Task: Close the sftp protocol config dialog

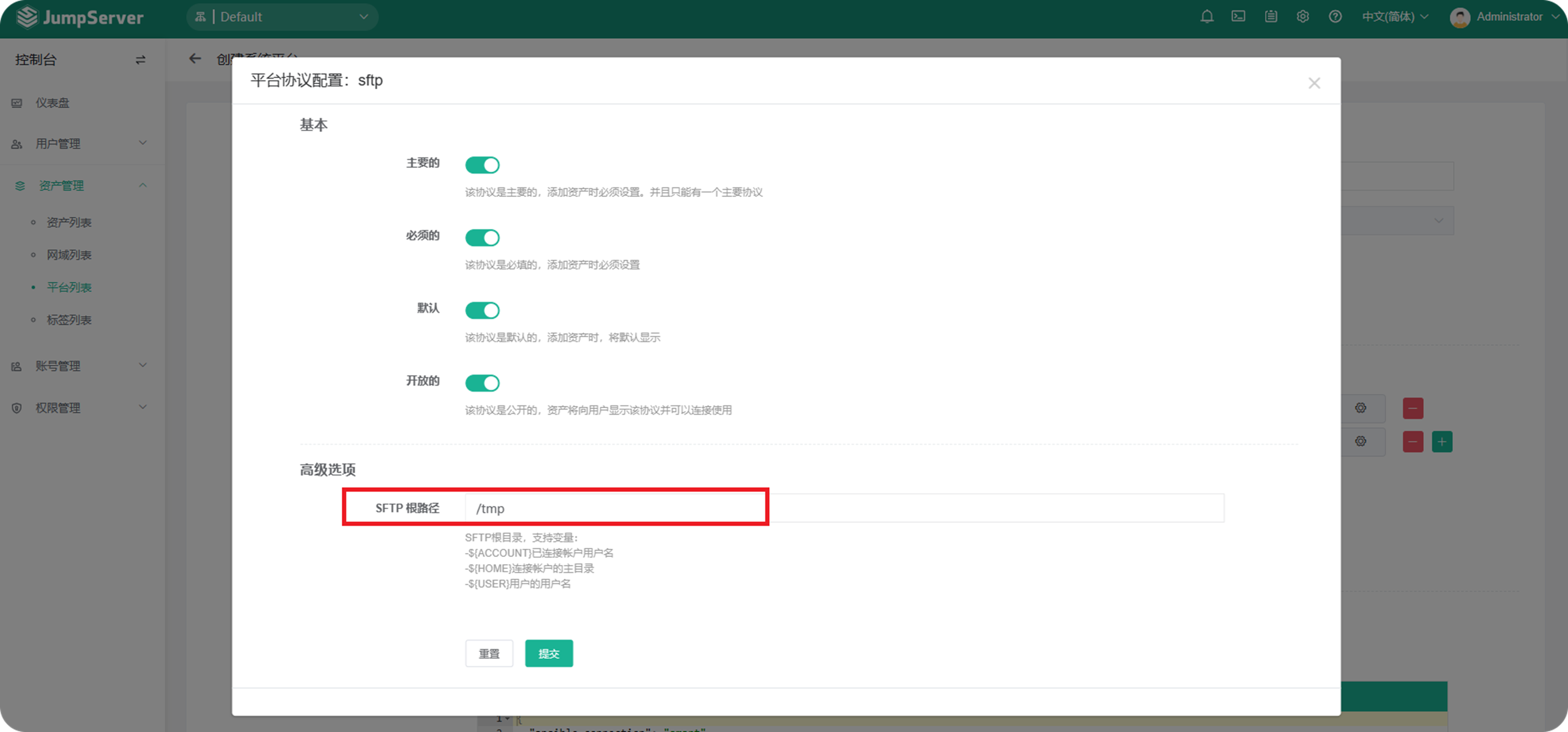Action: [1314, 83]
